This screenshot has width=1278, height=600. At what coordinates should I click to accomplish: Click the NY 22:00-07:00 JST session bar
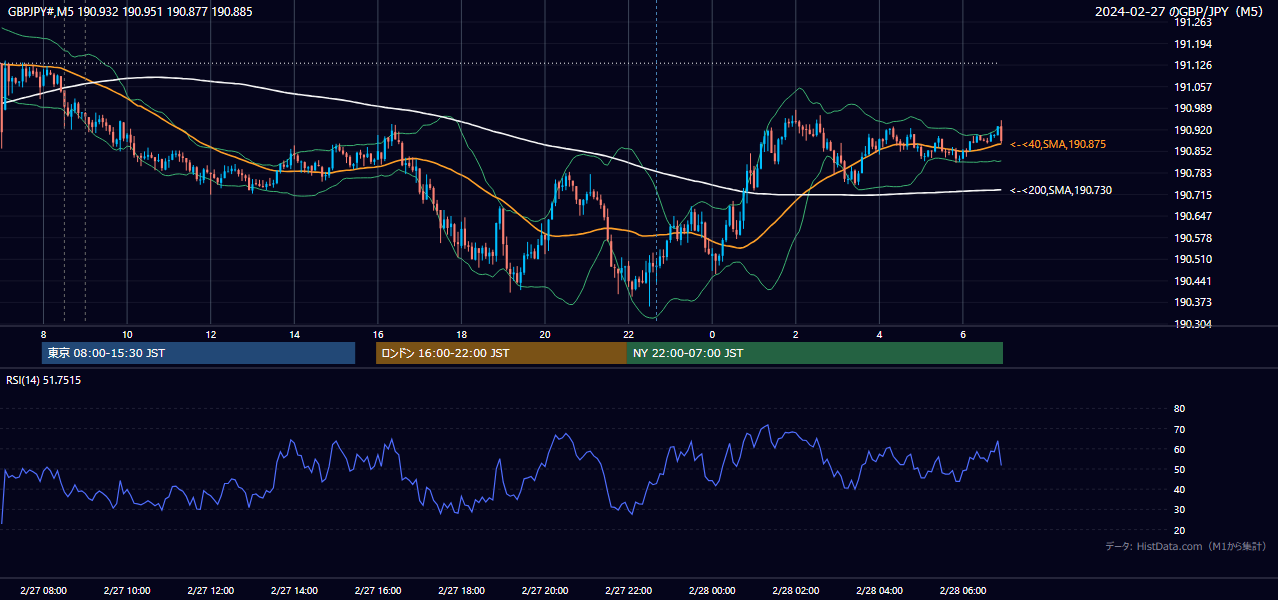[815, 353]
